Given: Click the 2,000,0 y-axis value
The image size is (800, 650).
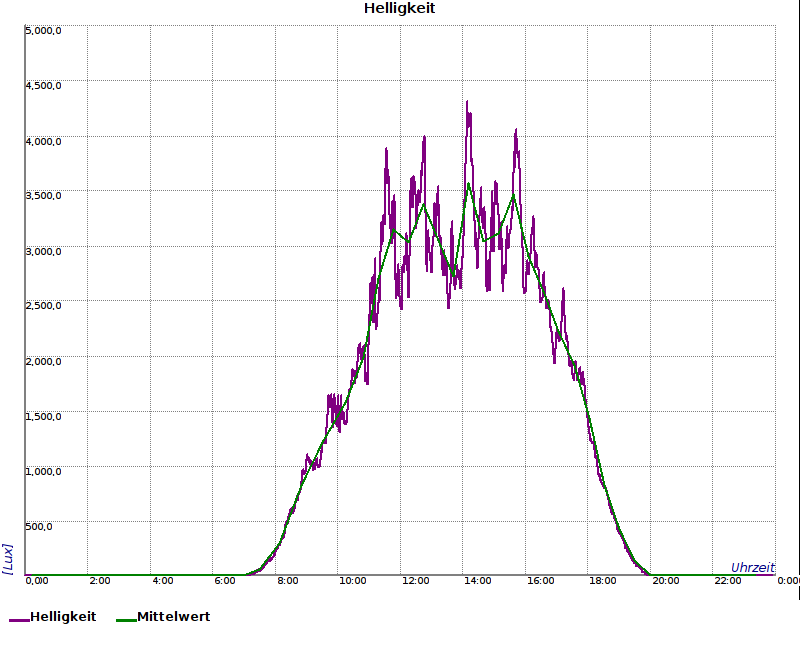Looking at the screenshot, I should tap(43, 362).
